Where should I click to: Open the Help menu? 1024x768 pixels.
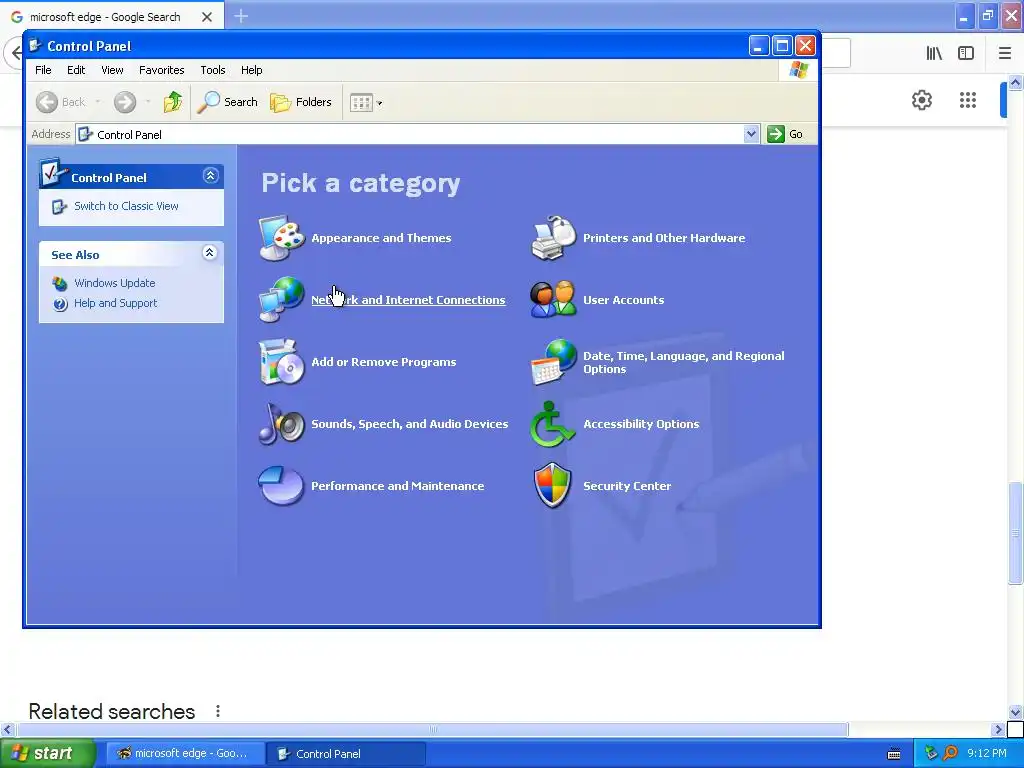pyautogui.click(x=251, y=70)
